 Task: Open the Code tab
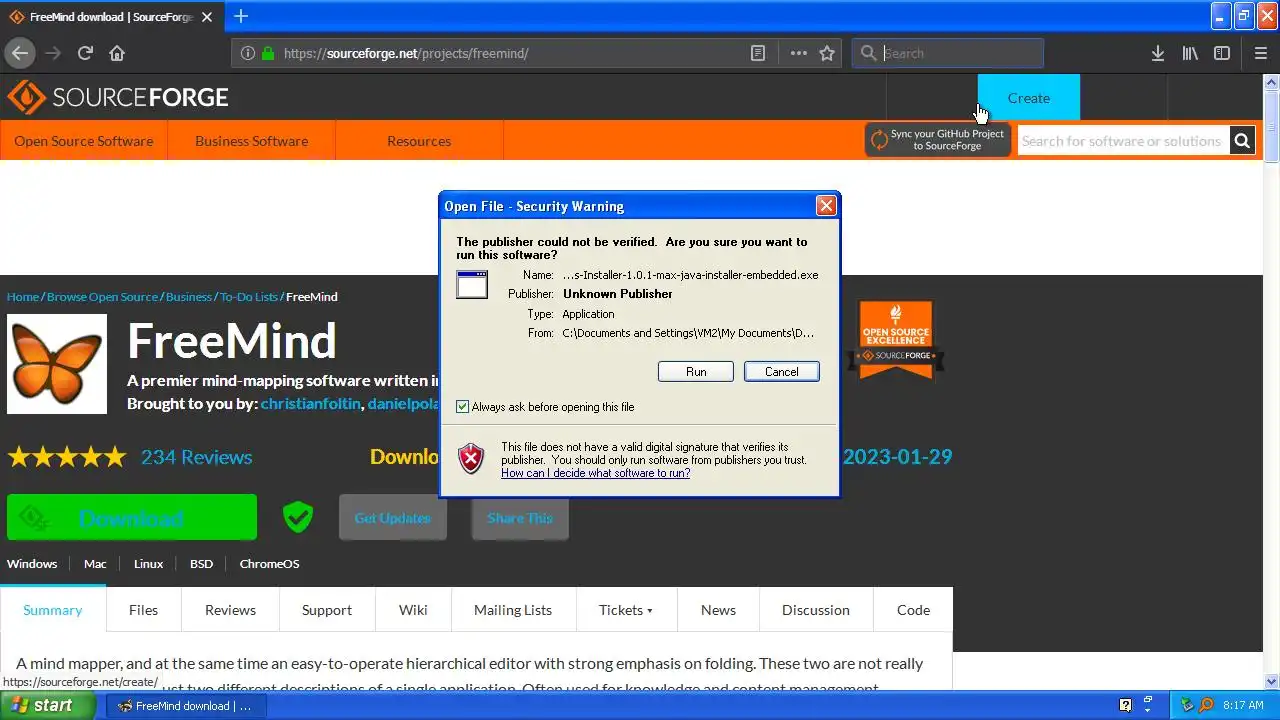coord(913,610)
